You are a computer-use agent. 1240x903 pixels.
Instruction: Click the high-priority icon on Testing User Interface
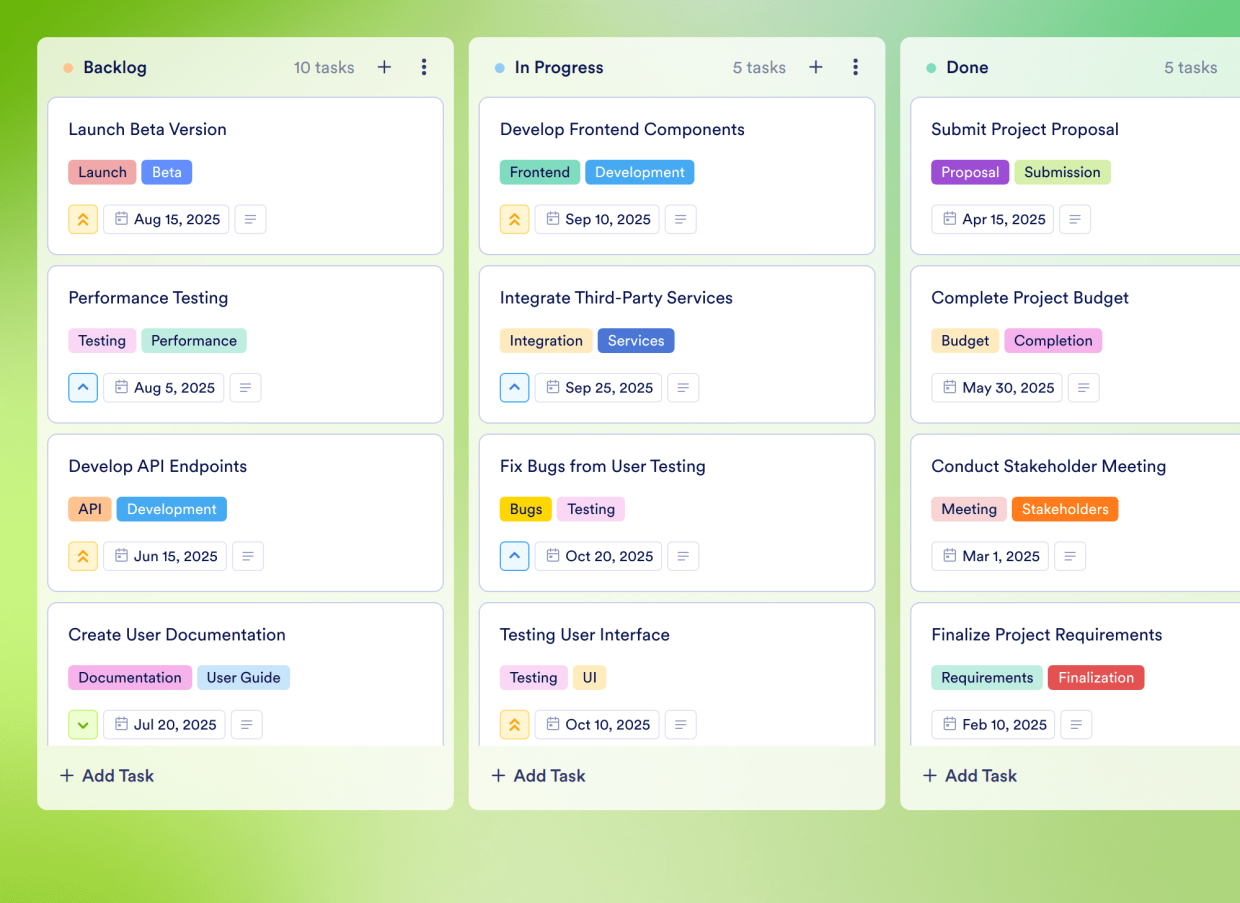[x=514, y=724]
